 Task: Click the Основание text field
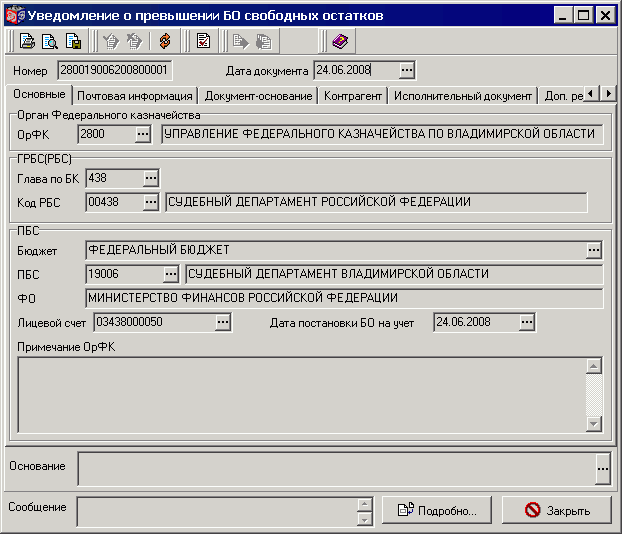[x=337, y=469]
